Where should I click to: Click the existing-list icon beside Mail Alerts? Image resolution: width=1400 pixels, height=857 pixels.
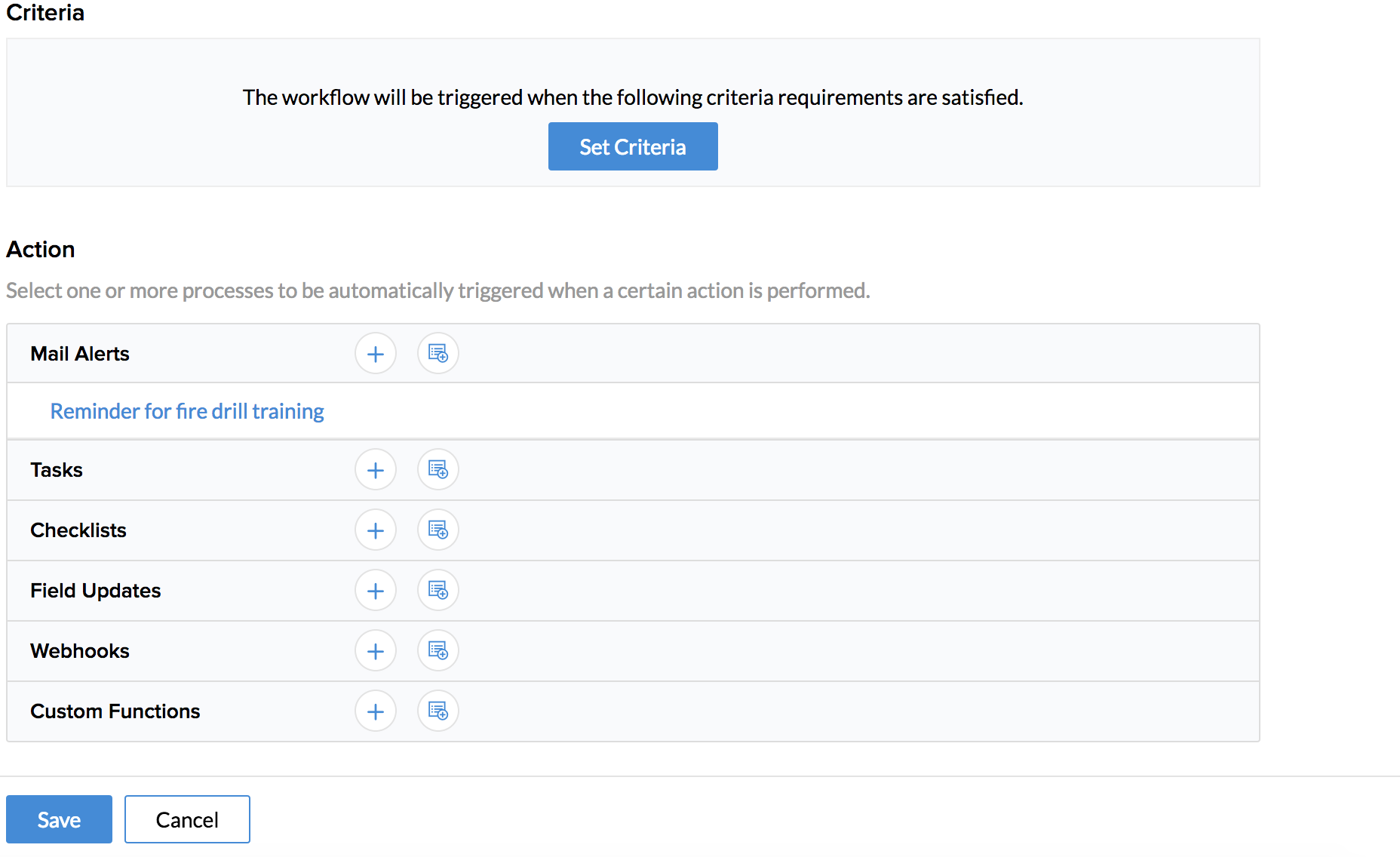coord(438,354)
